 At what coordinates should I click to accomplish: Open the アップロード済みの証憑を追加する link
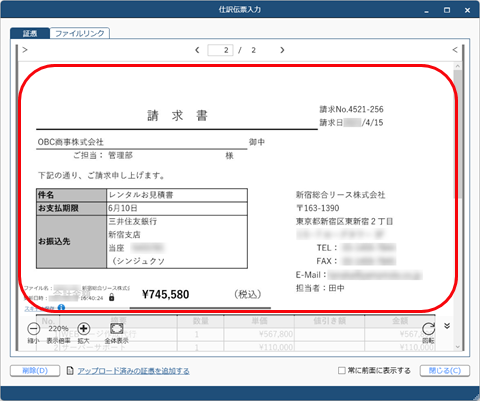(134, 371)
